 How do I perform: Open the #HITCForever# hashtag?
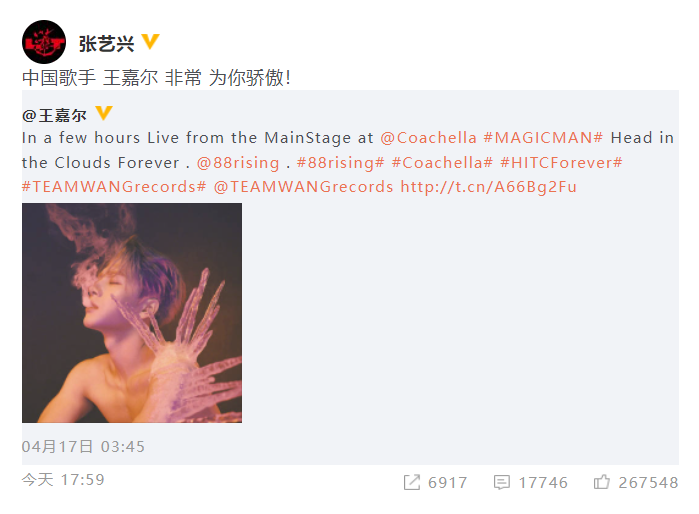pyautogui.click(x=561, y=163)
